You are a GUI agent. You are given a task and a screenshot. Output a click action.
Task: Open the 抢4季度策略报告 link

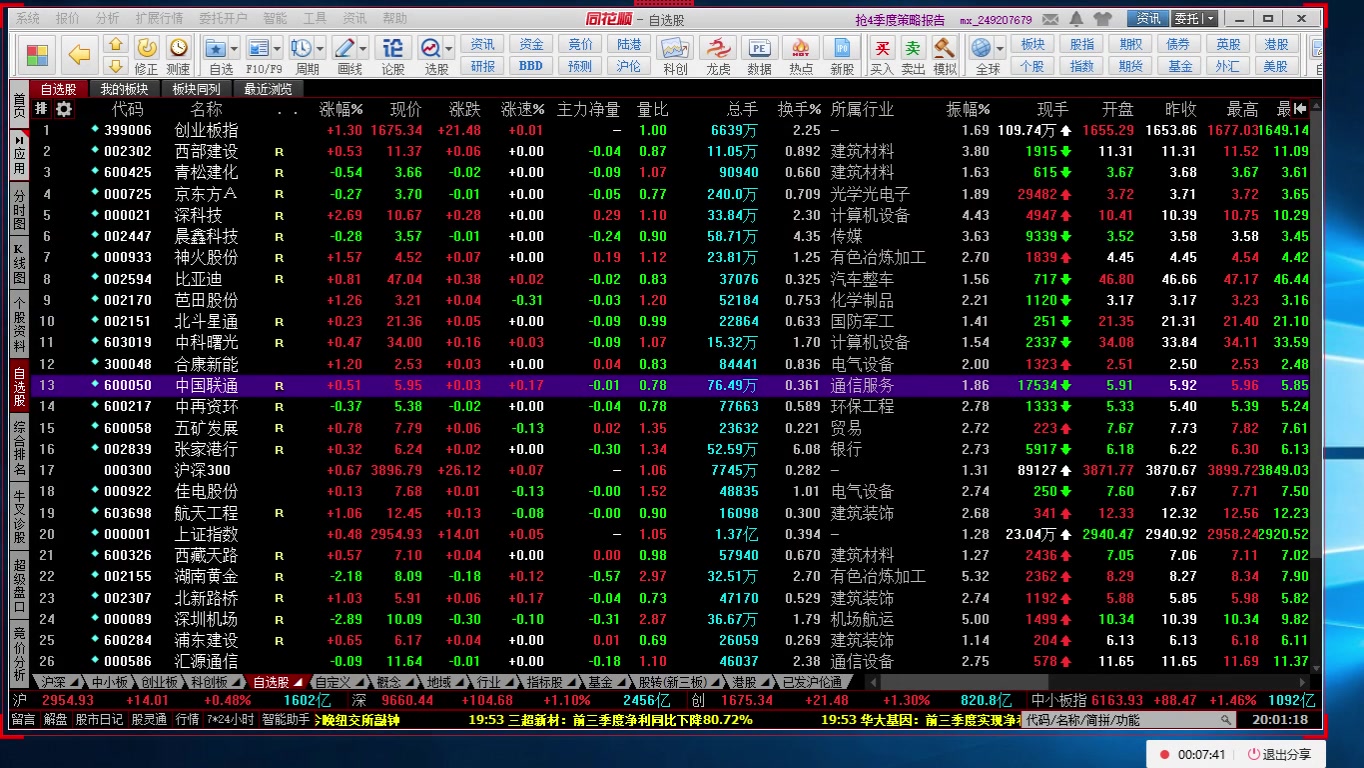coord(900,19)
